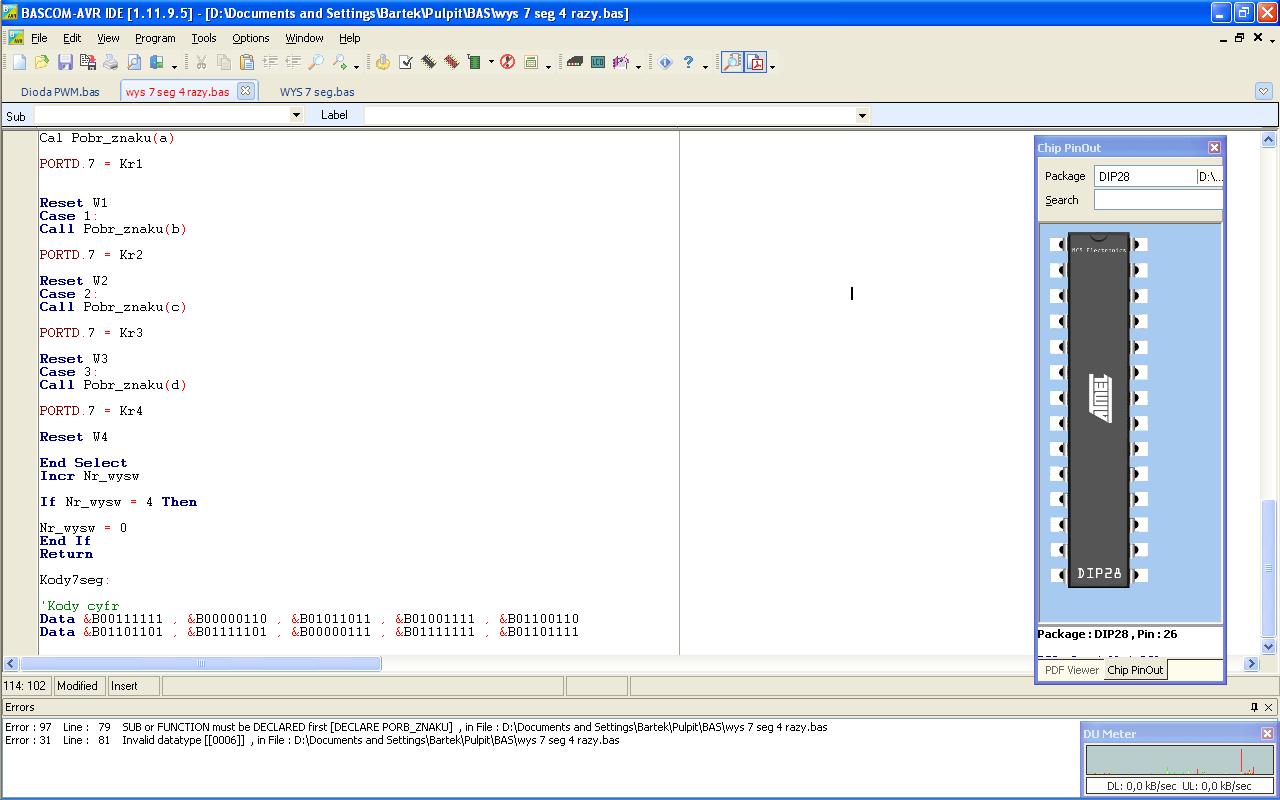Click the green Program Chip icon
This screenshot has height=800, width=1280.
tap(475, 63)
